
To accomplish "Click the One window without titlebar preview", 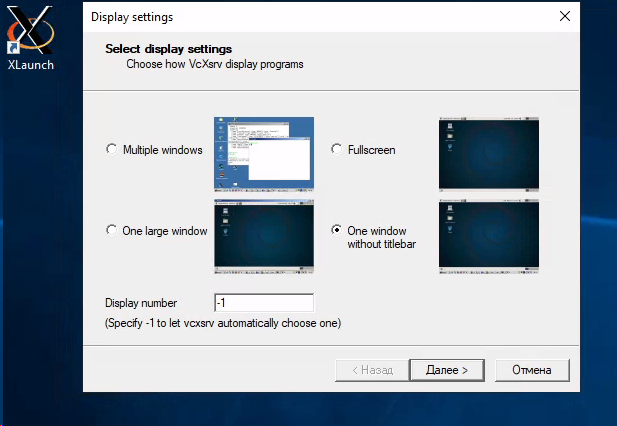I will (488, 235).
